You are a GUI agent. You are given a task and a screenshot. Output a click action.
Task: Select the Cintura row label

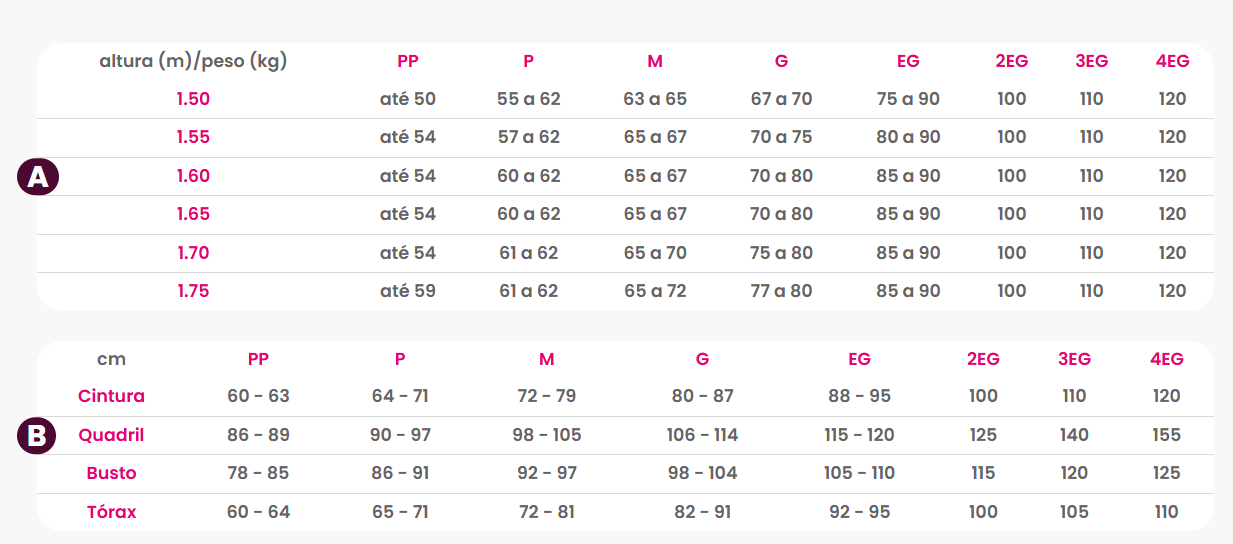[111, 396]
